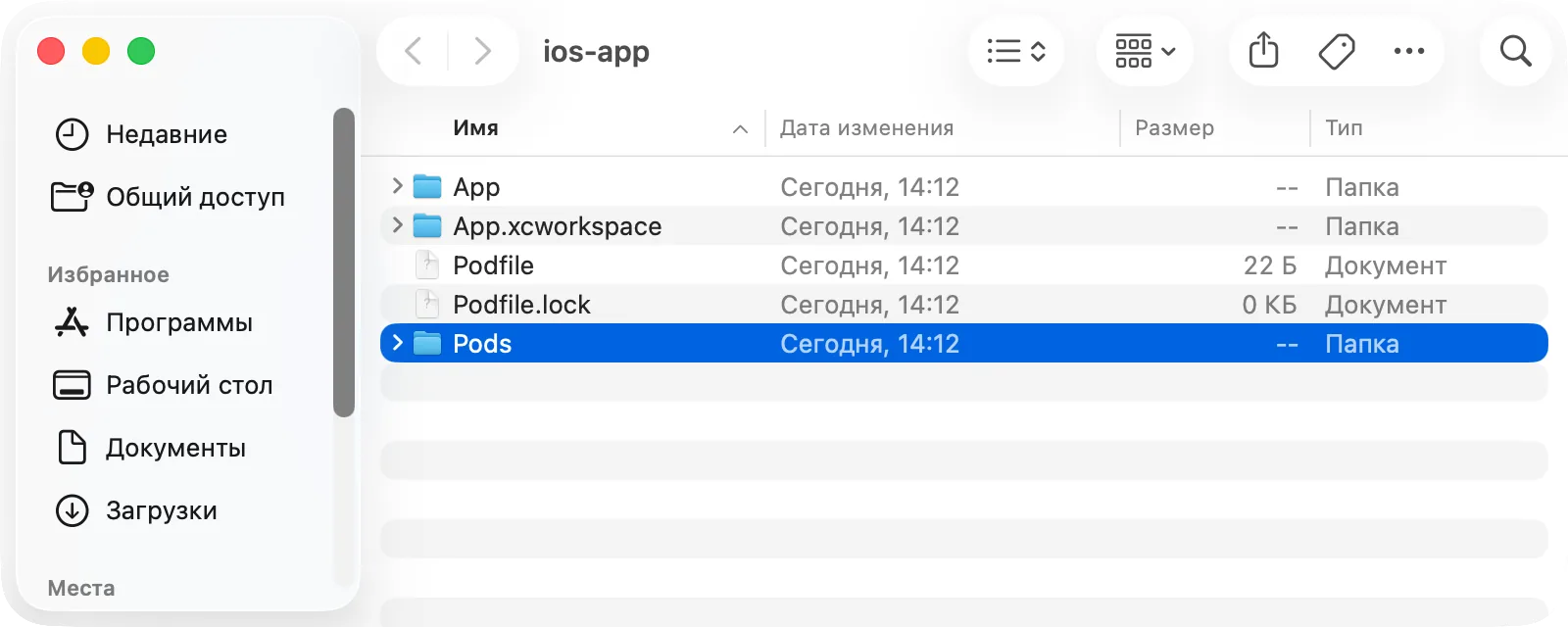Viewport: 1568px width, 627px height.
Task: Click the date in the Podfile row
Action: click(x=869, y=265)
